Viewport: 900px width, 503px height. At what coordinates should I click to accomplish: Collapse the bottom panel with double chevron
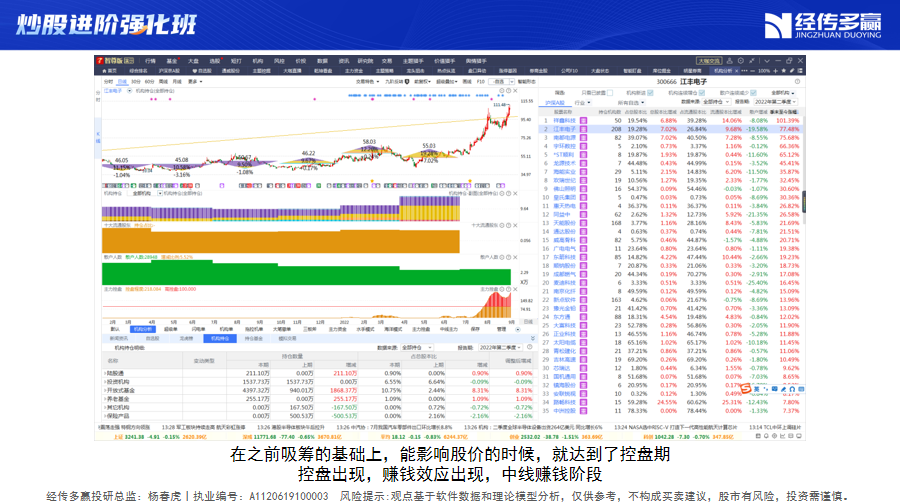click(x=532, y=339)
